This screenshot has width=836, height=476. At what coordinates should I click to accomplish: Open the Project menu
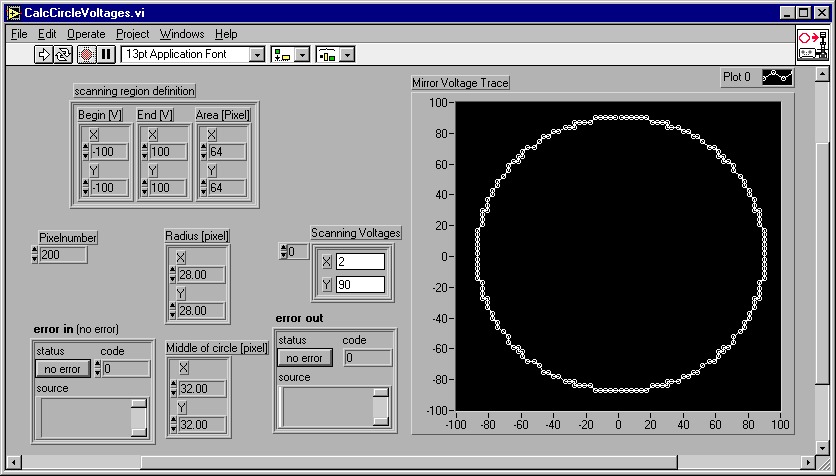132,34
